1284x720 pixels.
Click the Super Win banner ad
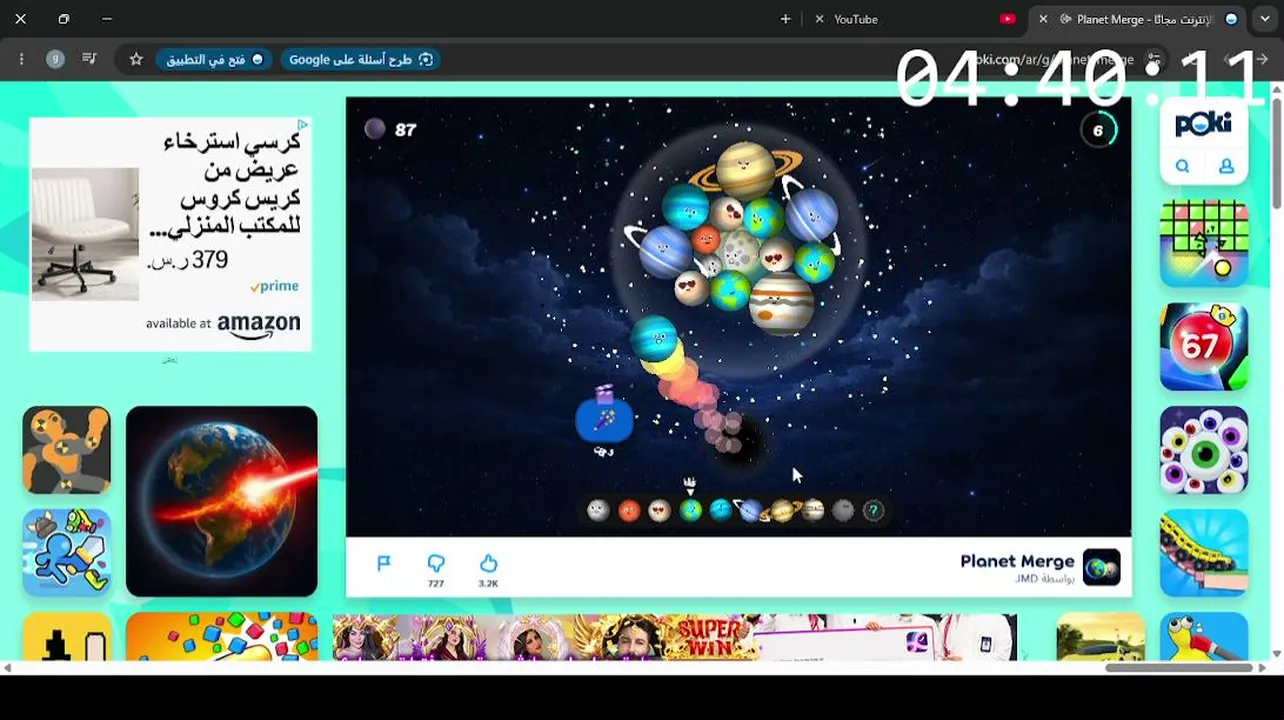coord(675,637)
